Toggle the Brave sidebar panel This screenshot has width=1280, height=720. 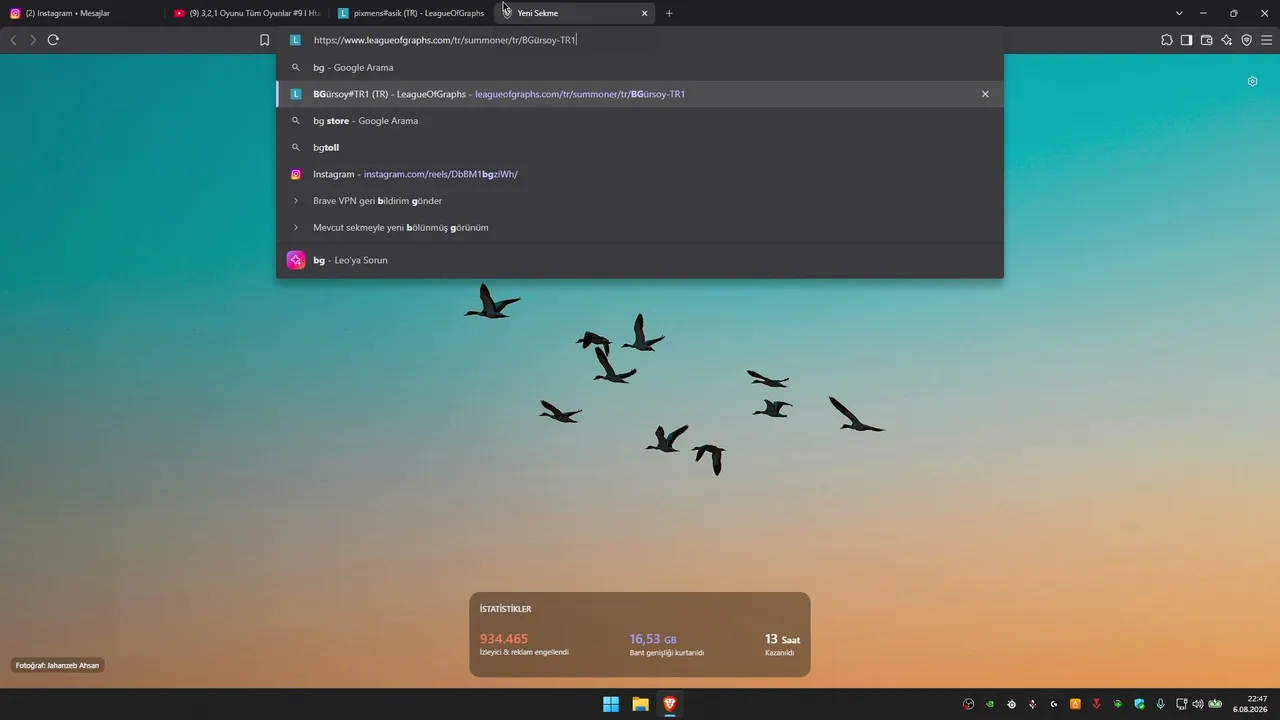tap(1186, 40)
